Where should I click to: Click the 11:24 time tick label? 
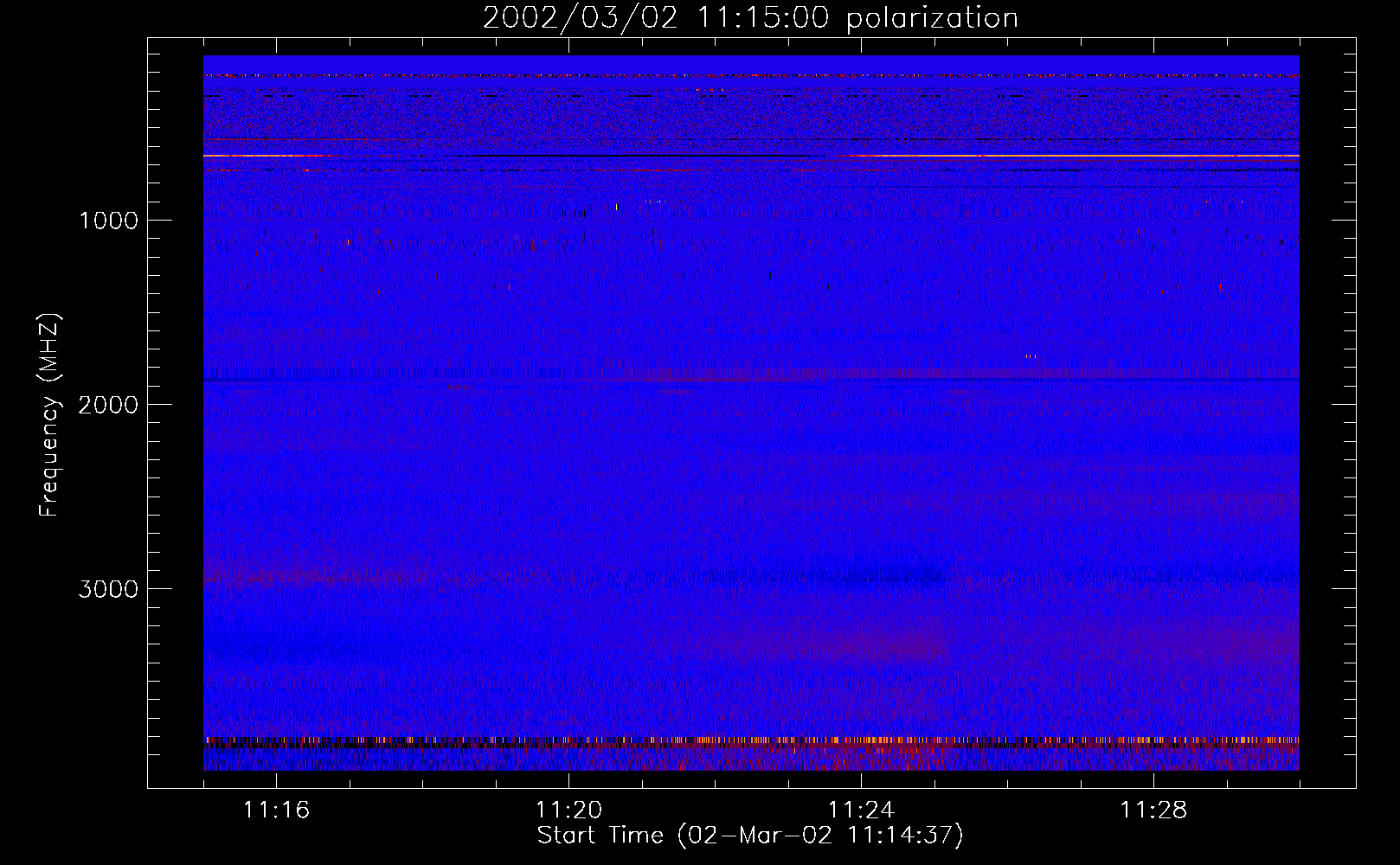(861, 811)
